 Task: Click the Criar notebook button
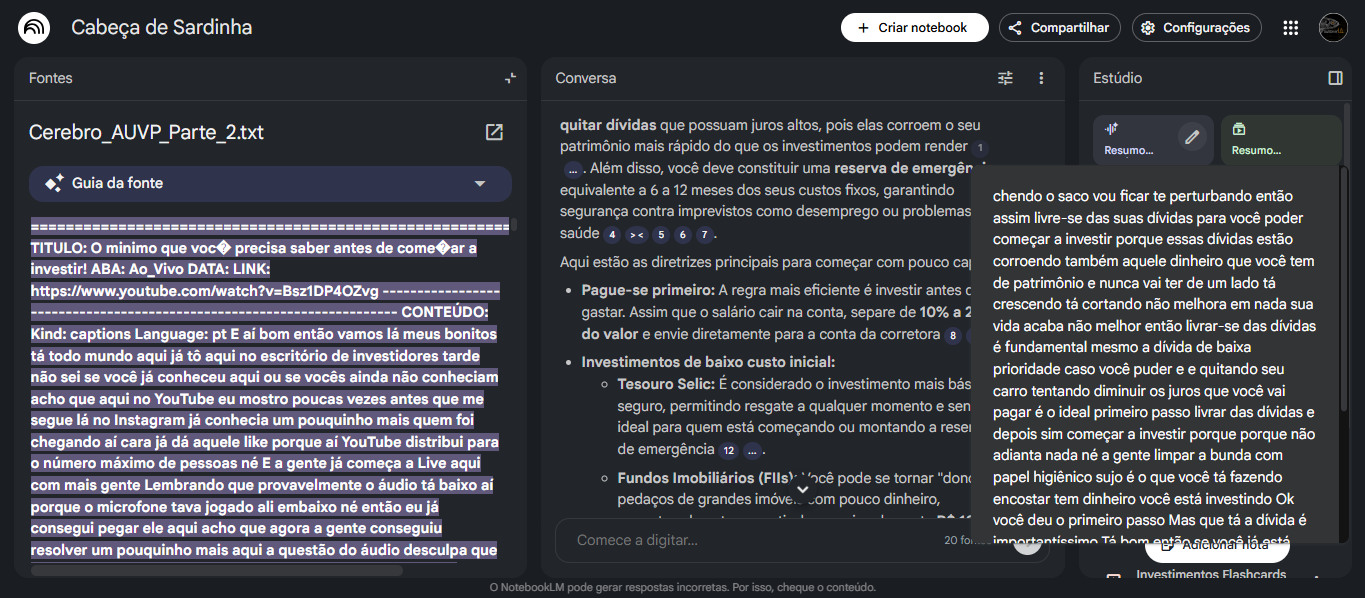pos(914,28)
